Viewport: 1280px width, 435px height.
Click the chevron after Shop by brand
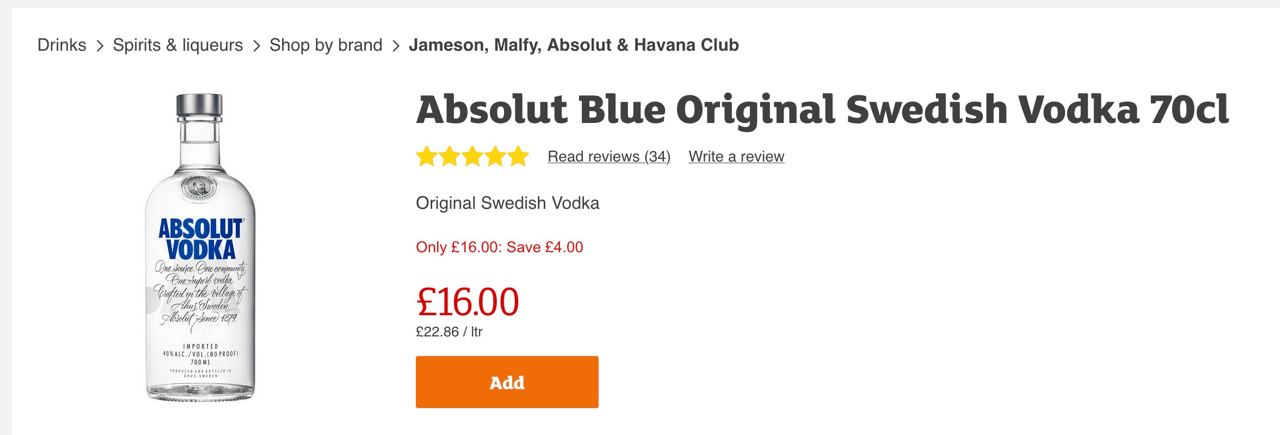coord(396,46)
